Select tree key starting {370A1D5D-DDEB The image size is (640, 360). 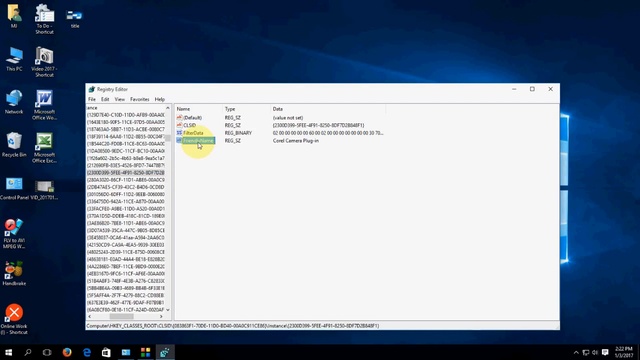[126, 216]
